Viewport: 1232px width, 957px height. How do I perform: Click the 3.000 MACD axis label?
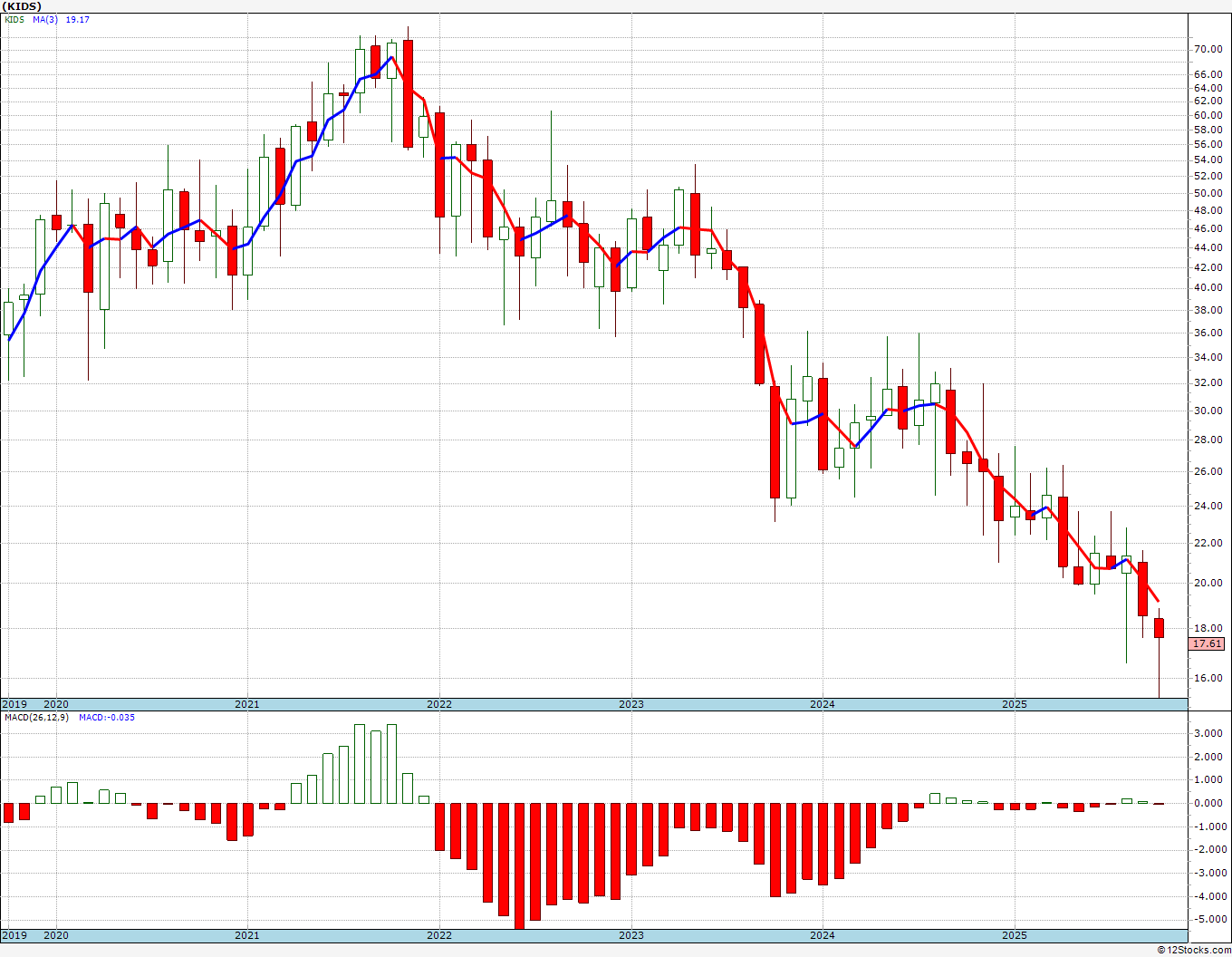[x=1210, y=733]
